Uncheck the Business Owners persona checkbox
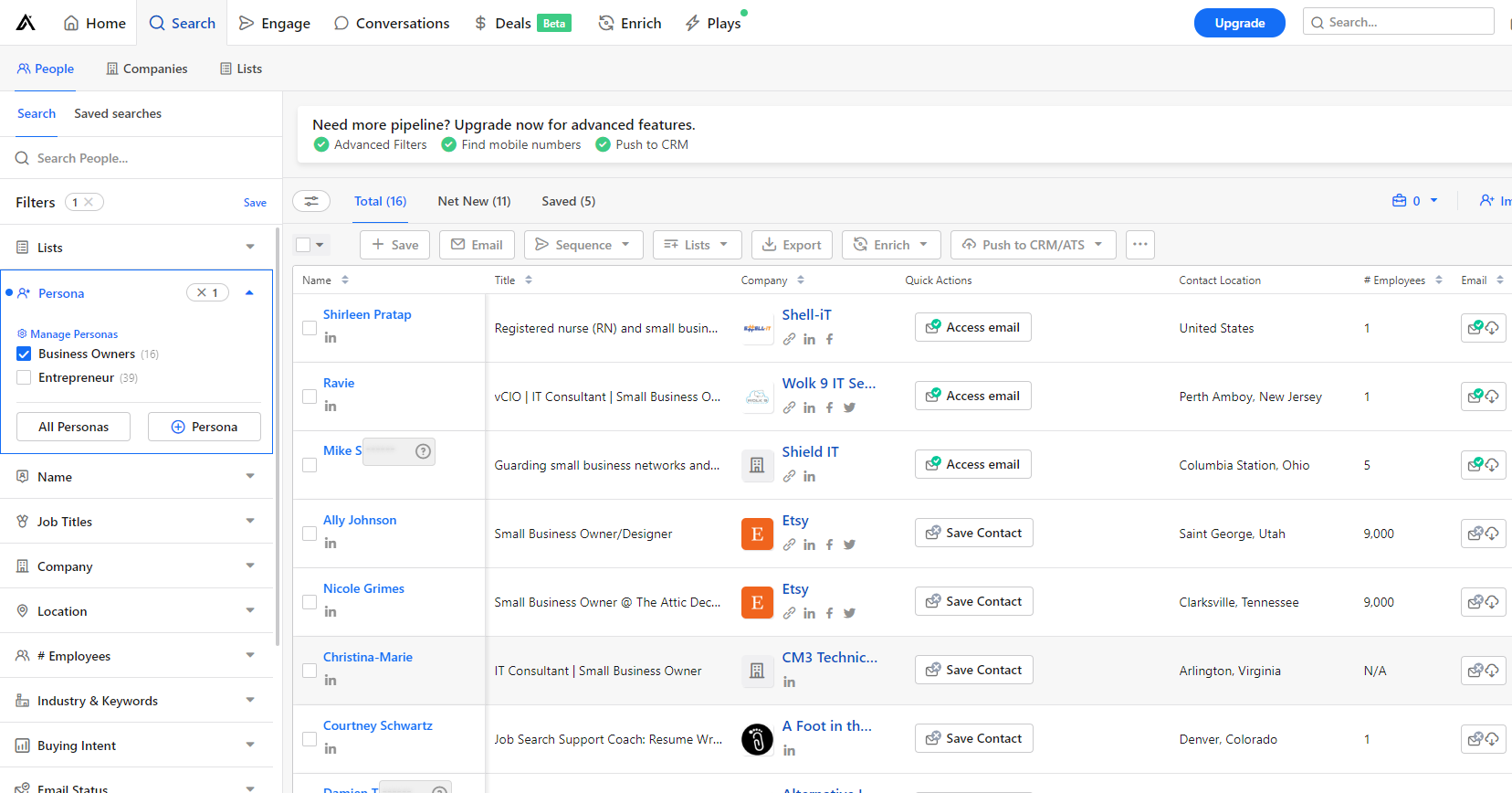 (x=24, y=354)
